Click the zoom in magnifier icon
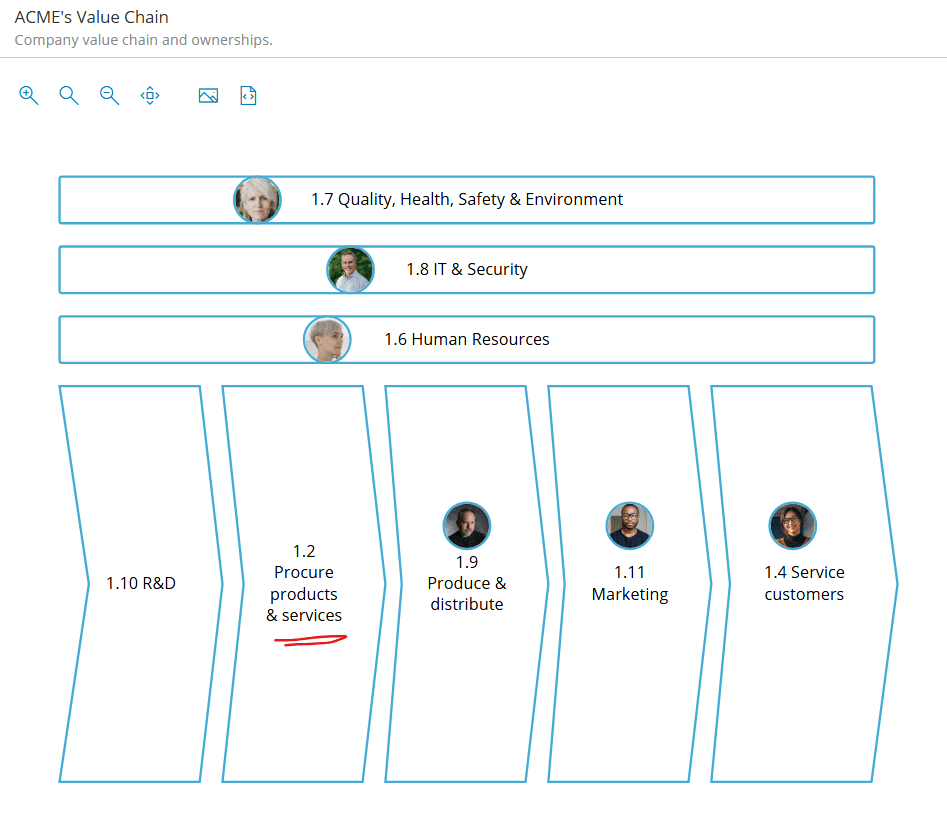The width and height of the screenshot is (947, 813). click(x=29, y=96)
